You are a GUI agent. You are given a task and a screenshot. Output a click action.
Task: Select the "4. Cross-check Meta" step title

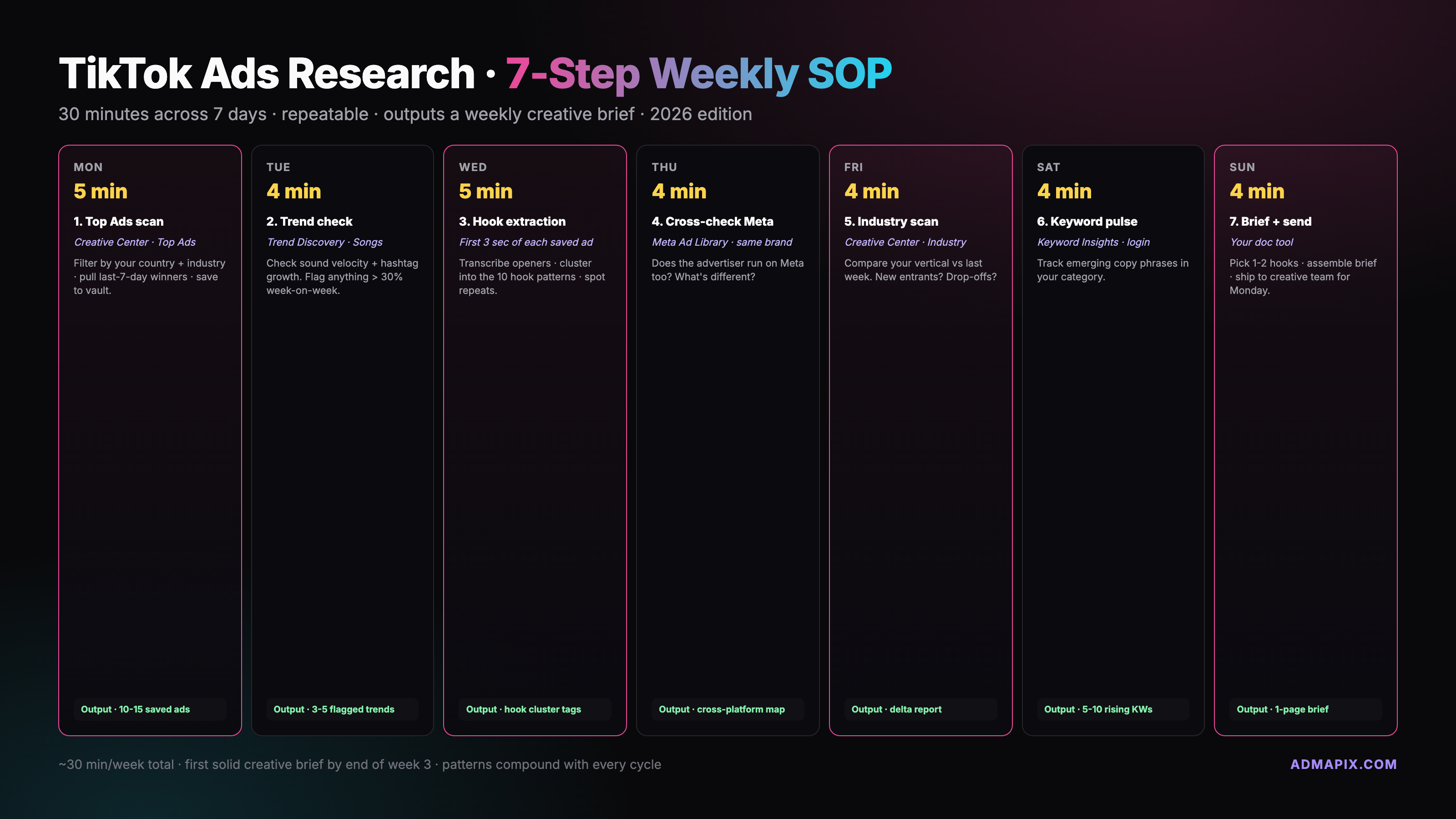712,222
